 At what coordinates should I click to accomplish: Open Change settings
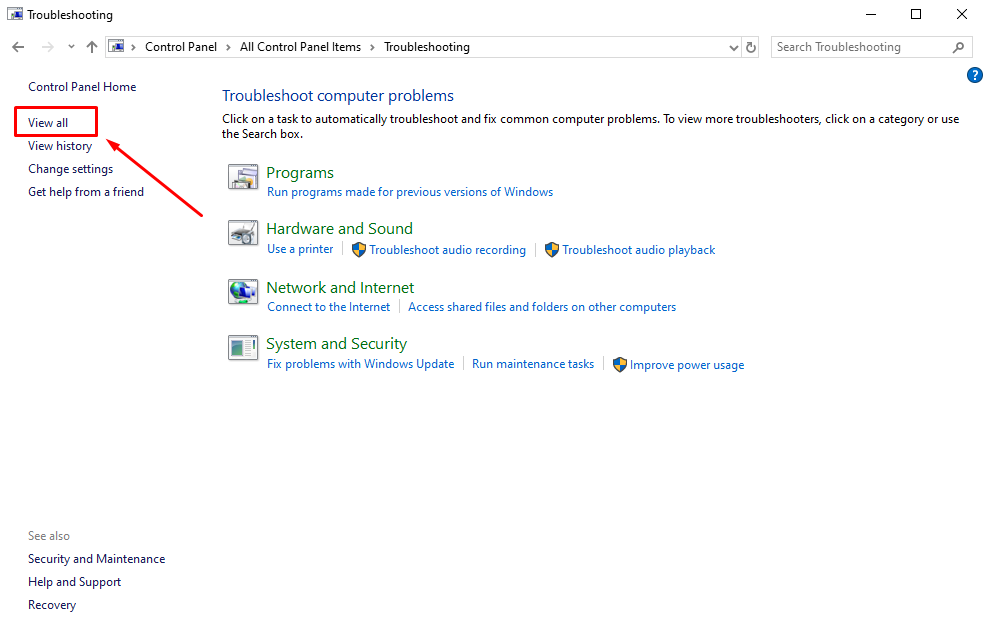(70, 169)
